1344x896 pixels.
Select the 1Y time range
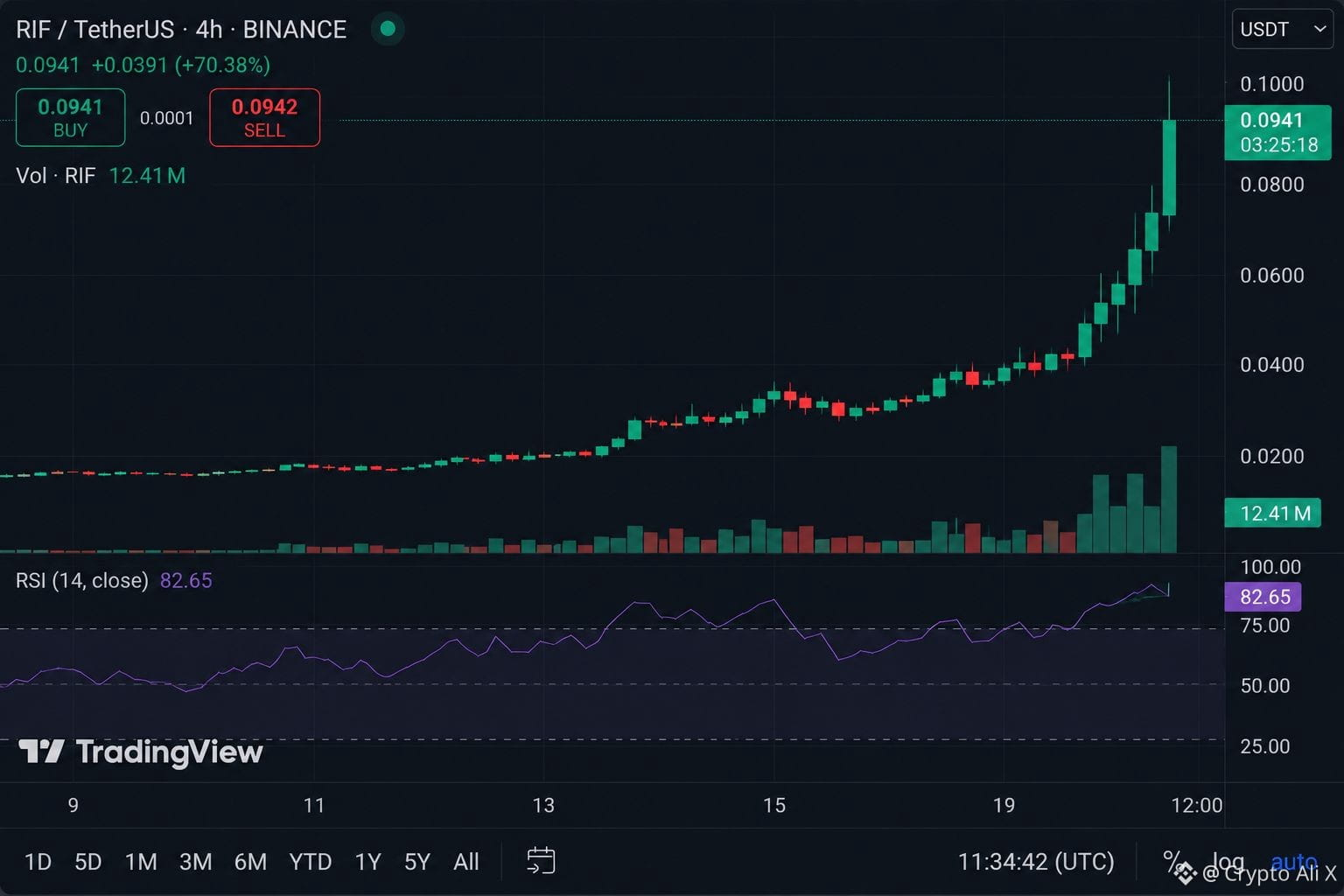pos(367,862)
